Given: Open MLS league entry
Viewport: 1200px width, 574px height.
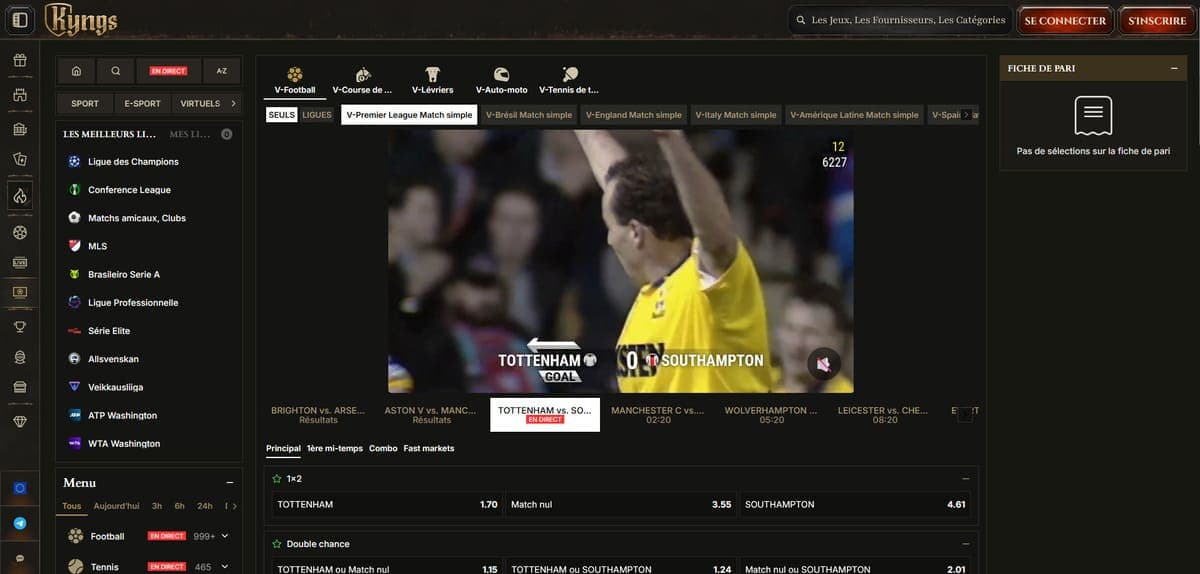Looking at the screenshot, I should [x=149, y=246].
